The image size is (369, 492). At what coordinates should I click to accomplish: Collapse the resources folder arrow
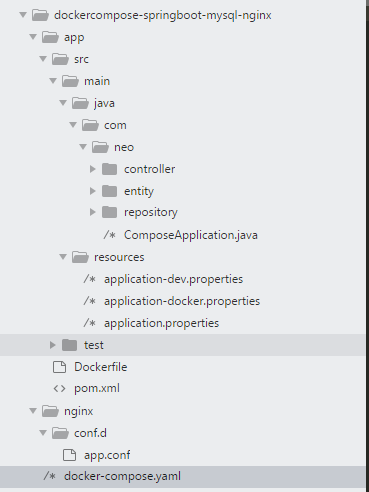63,257
